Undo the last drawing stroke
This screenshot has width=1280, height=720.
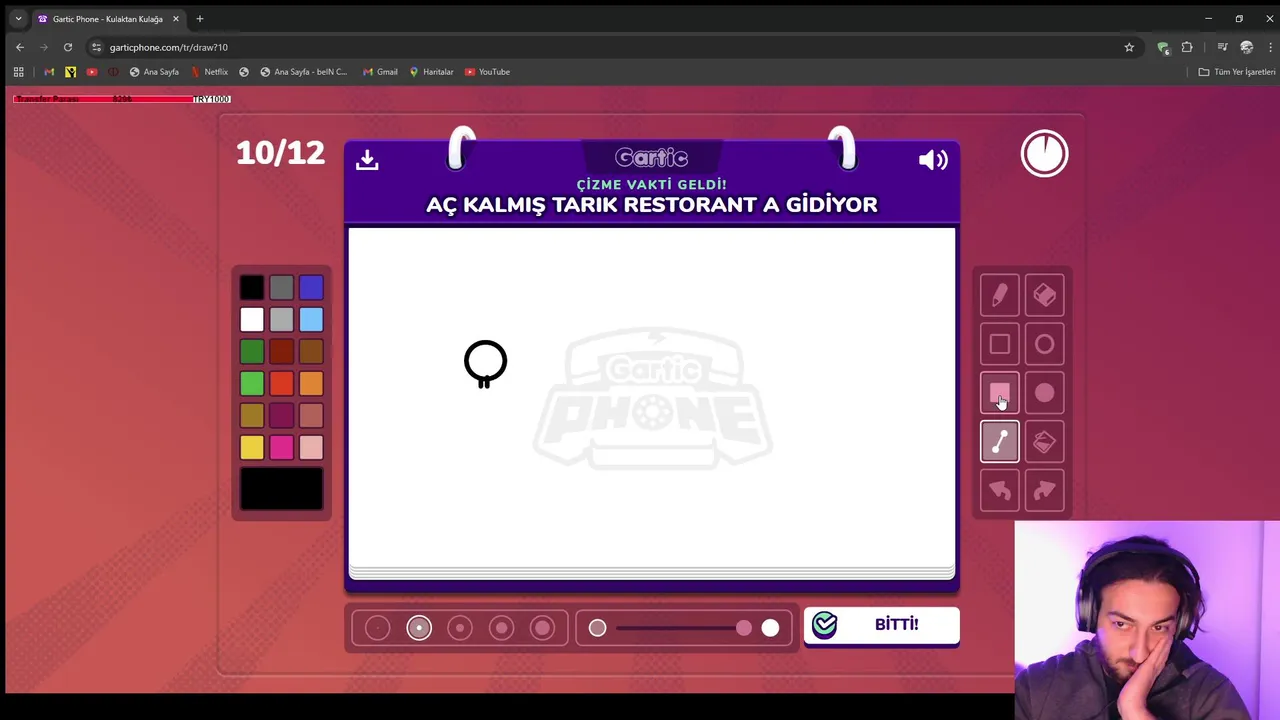click(999, 491)
